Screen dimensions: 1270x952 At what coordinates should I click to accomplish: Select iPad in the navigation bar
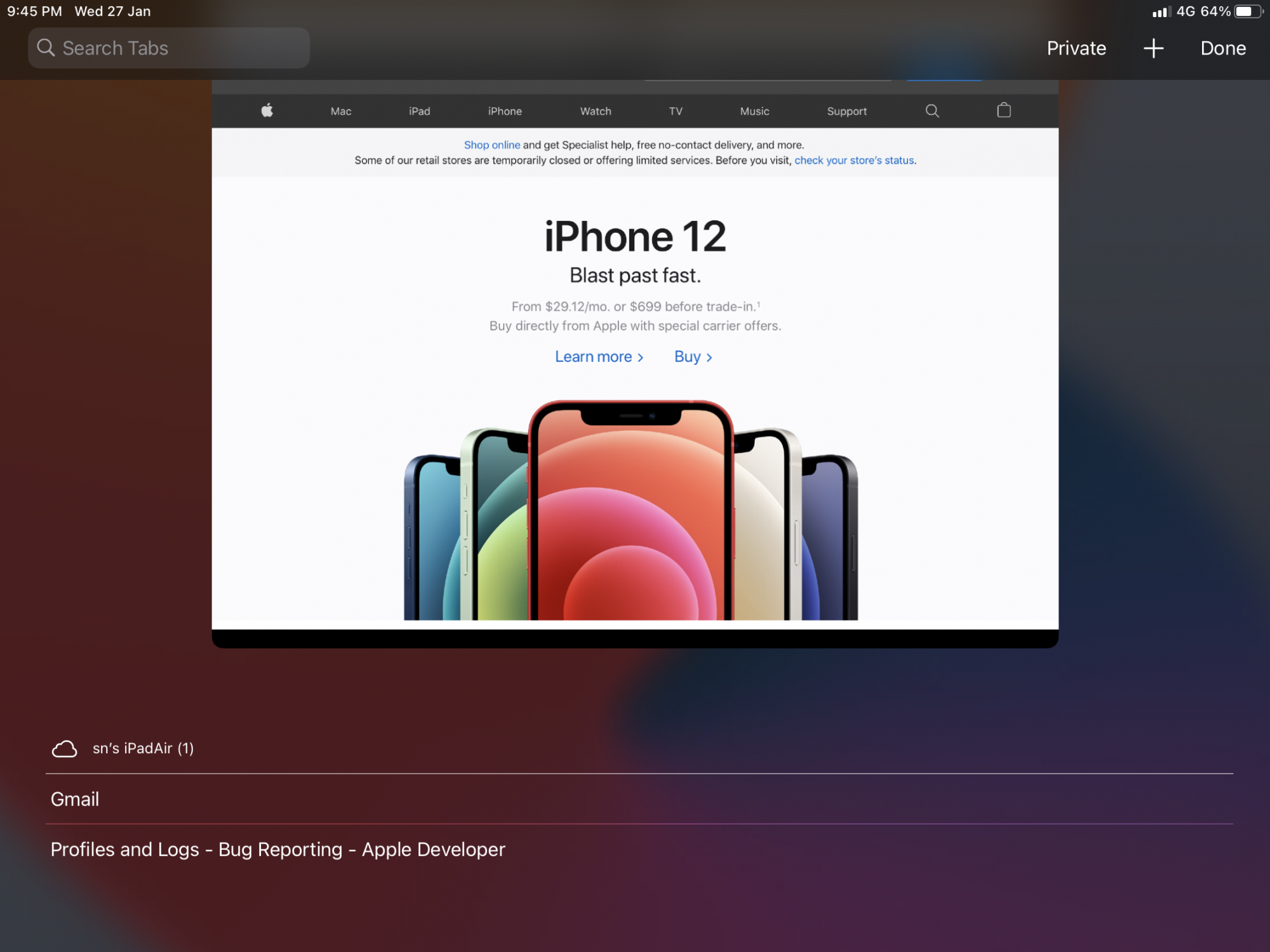[x=419, y=111]
